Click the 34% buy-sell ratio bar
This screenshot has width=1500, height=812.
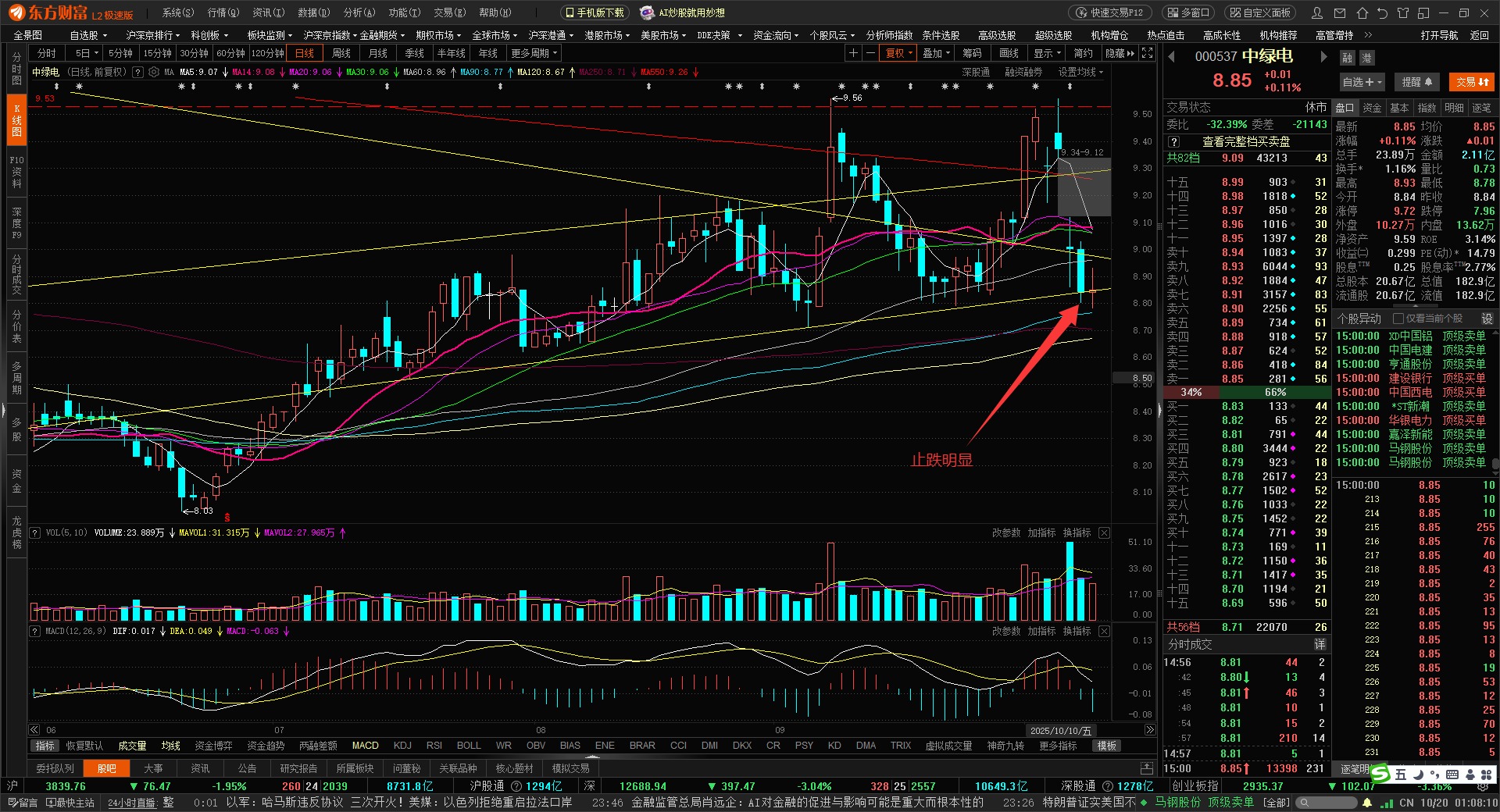tap(1191, 392)
